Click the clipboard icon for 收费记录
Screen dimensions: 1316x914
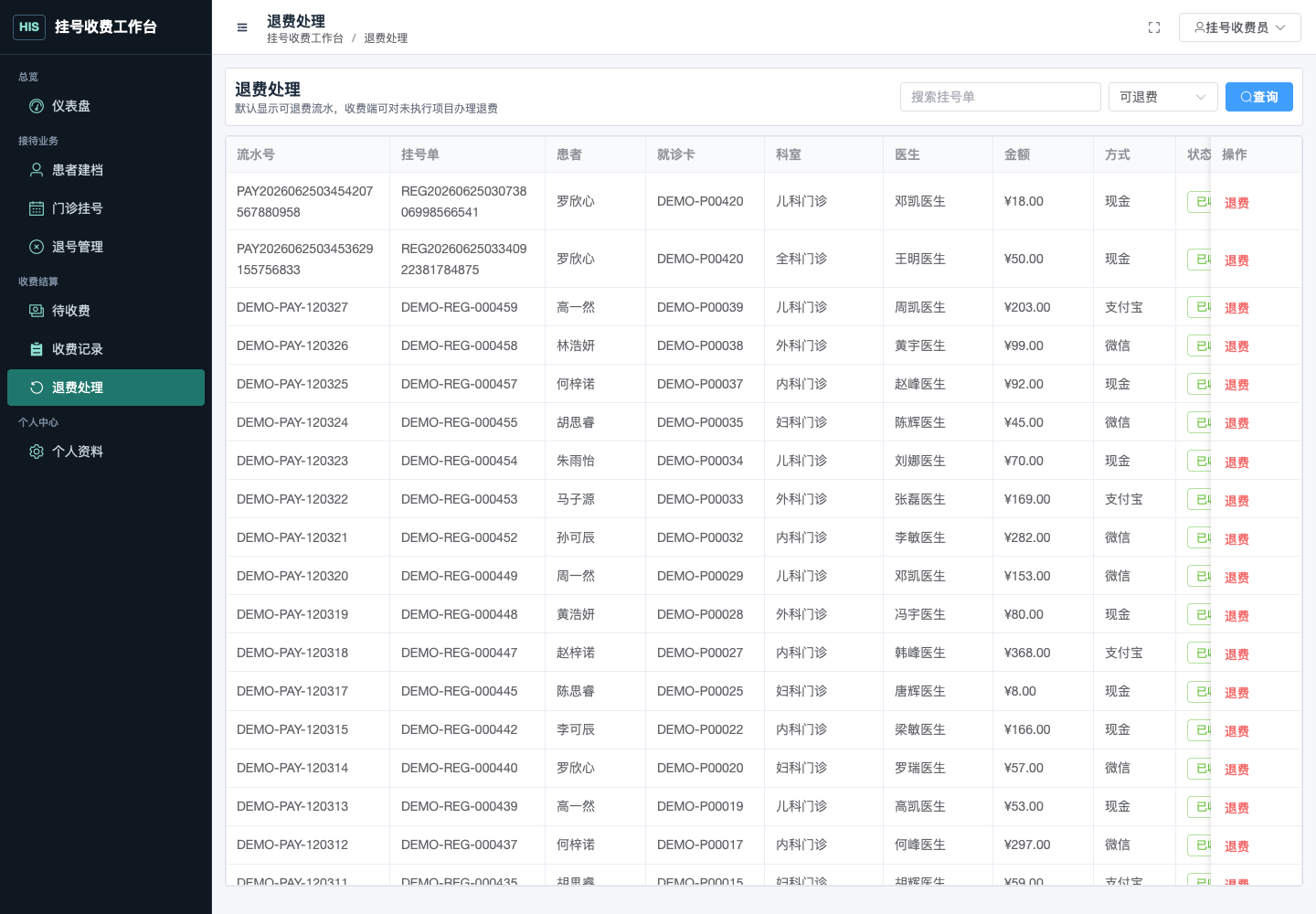[37, 349]
